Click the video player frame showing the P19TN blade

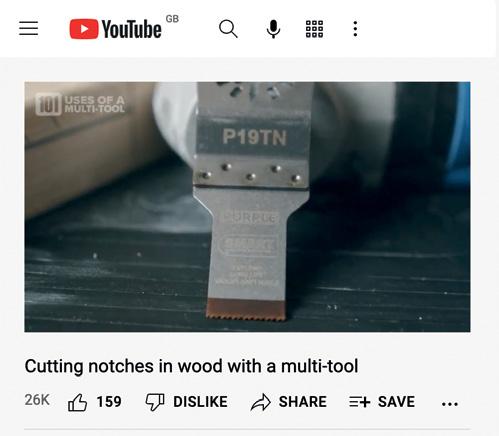(247, 207)
